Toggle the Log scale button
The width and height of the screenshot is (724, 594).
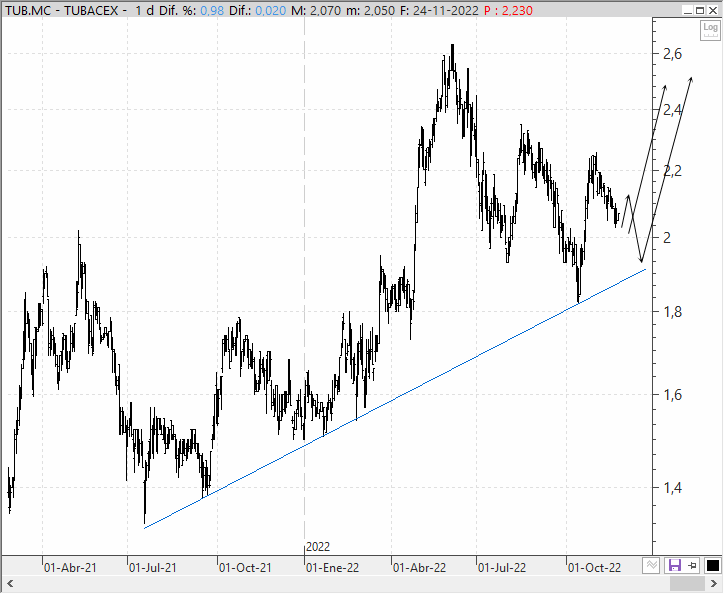pos(710,30)
